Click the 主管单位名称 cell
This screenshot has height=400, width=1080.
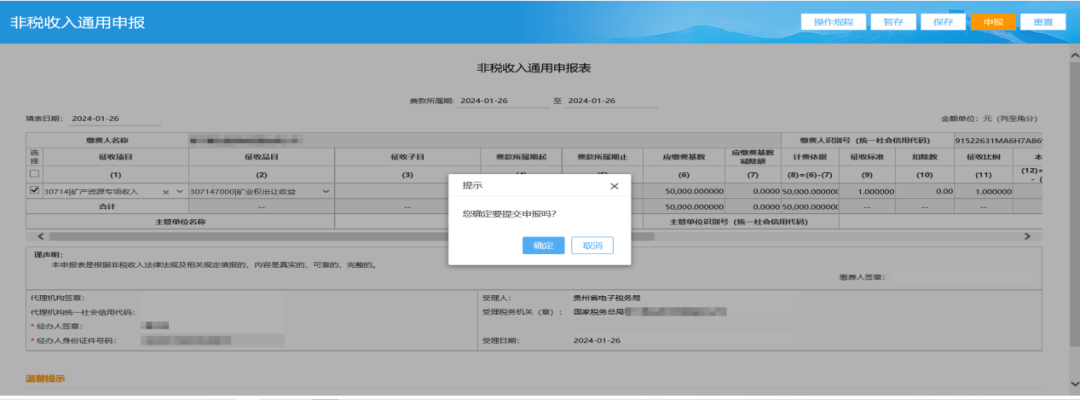[x=180, y=221]
